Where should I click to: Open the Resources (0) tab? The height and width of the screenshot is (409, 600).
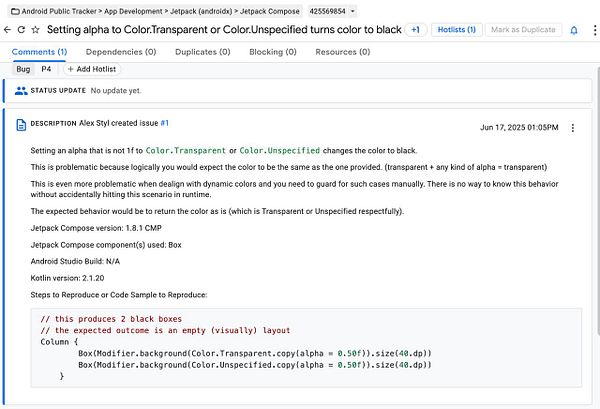coord(343,52)
